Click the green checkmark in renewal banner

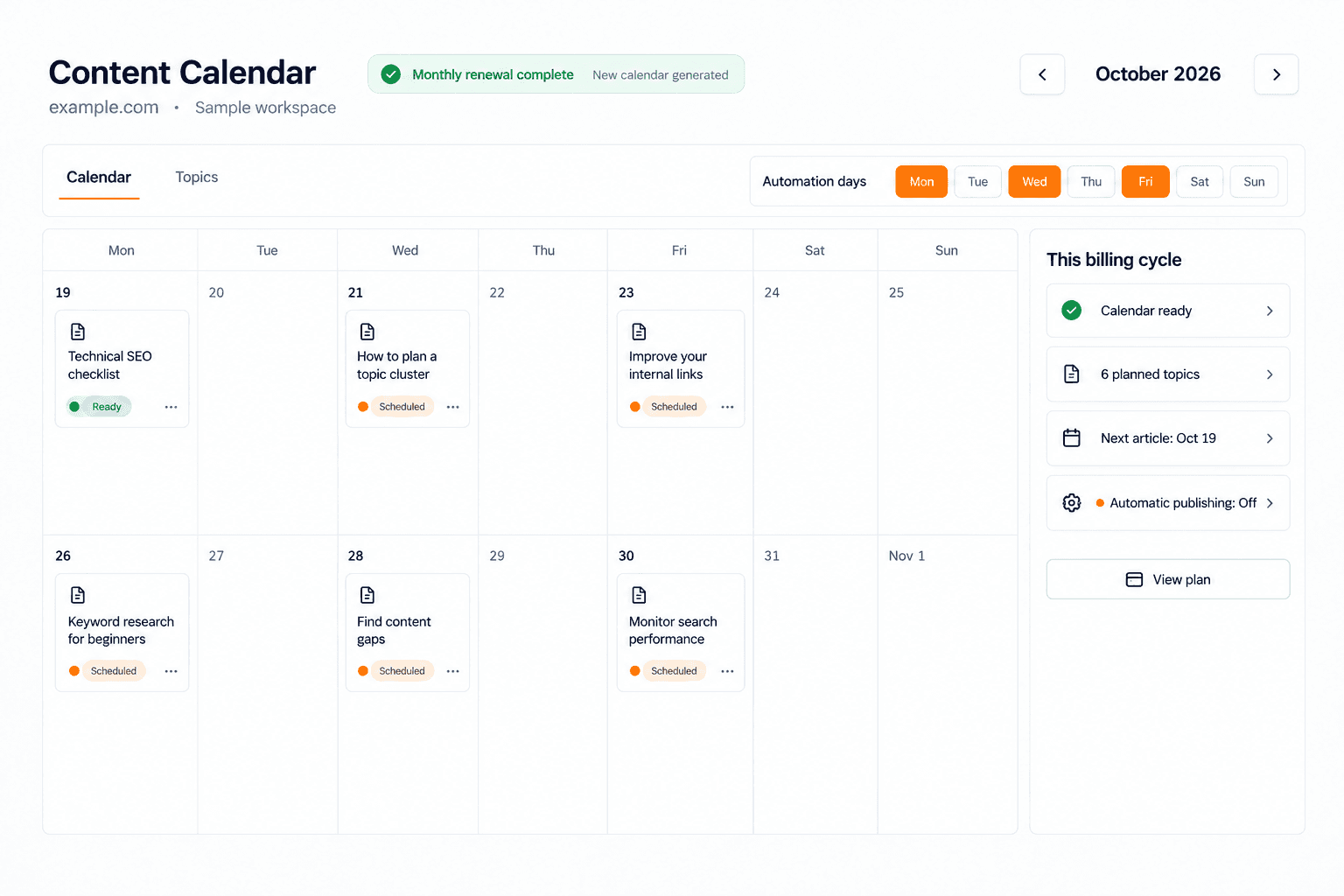coord(391,74)
